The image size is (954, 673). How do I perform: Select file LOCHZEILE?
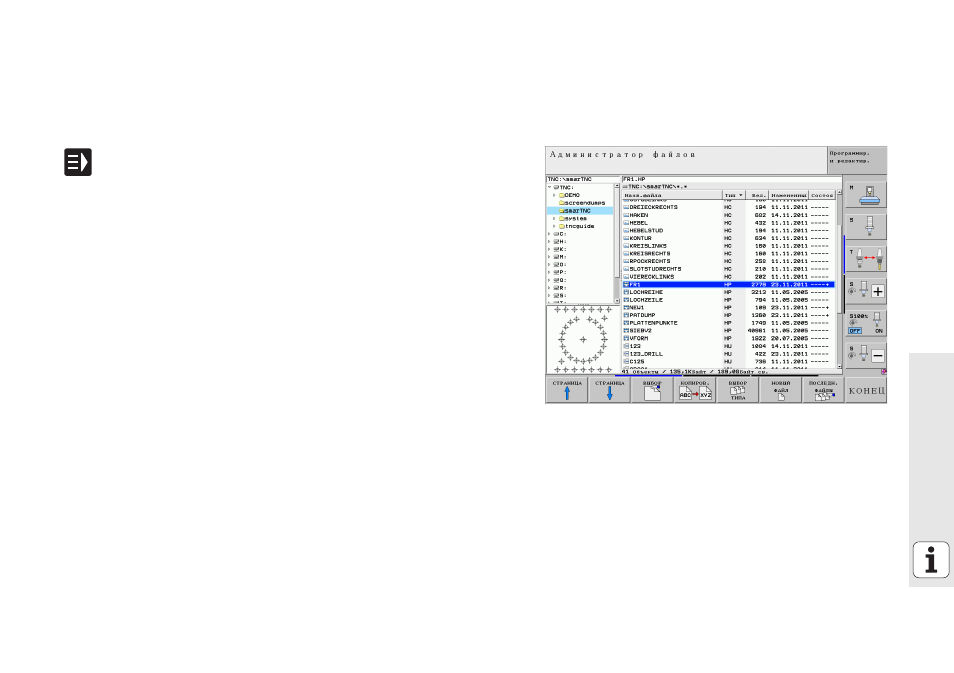tap(728, 300)
